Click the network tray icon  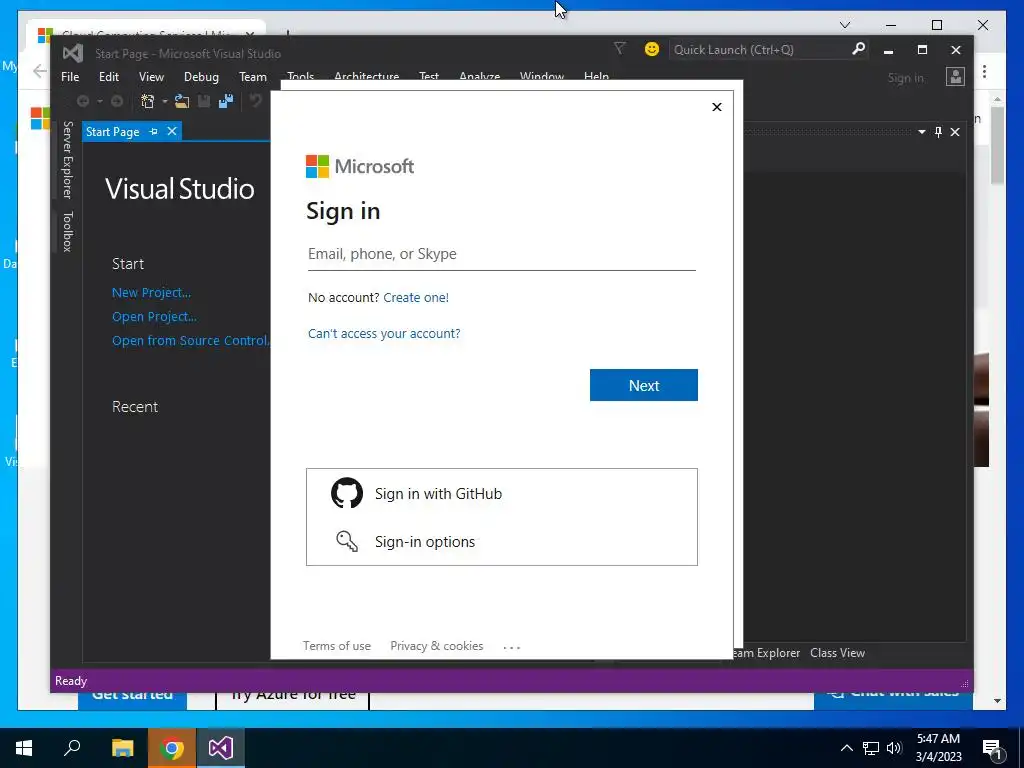pos(871,748)
